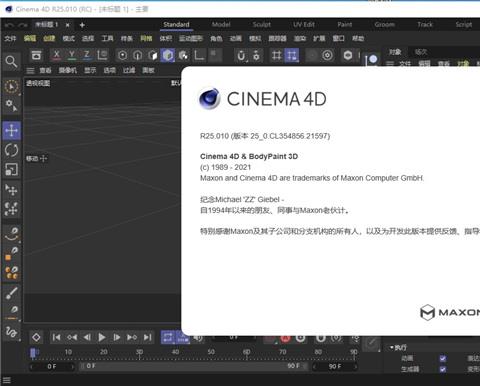
Task: Jump to previous keyframe
Action: click(72, 337)
